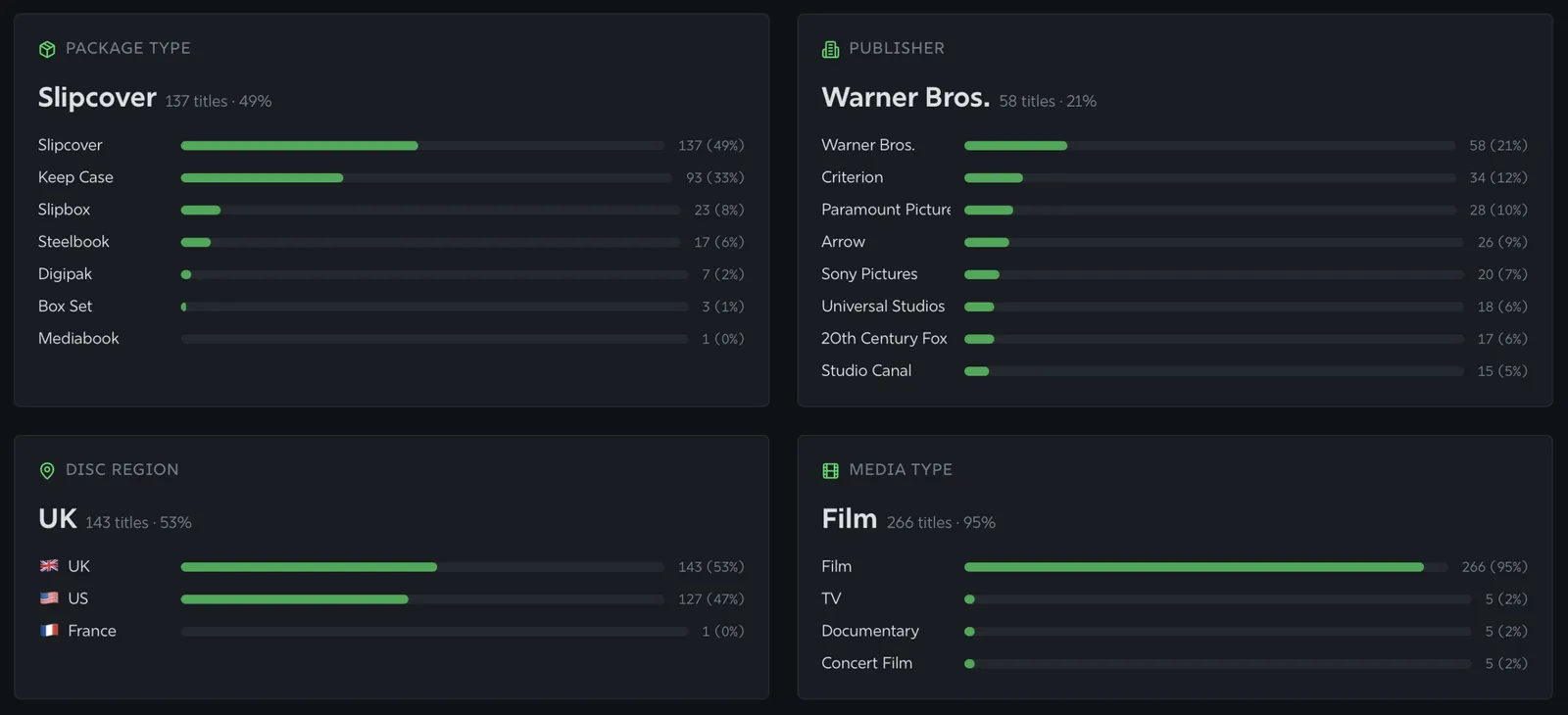
Task: Click the Package Type box icon
Action: tap(47, 49)
